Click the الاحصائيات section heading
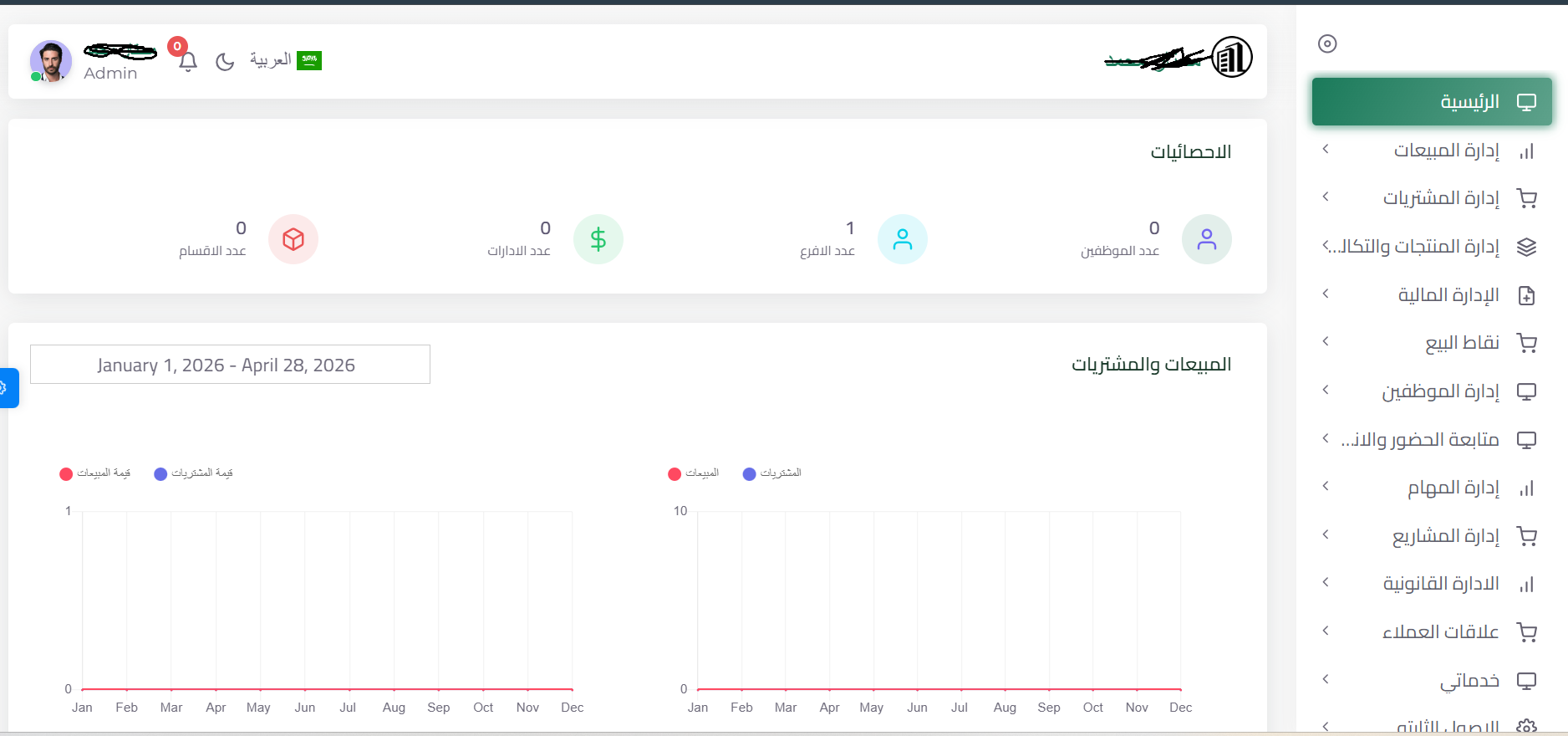This screenshot has height=736, width=1568. (x=1190, y=152)
